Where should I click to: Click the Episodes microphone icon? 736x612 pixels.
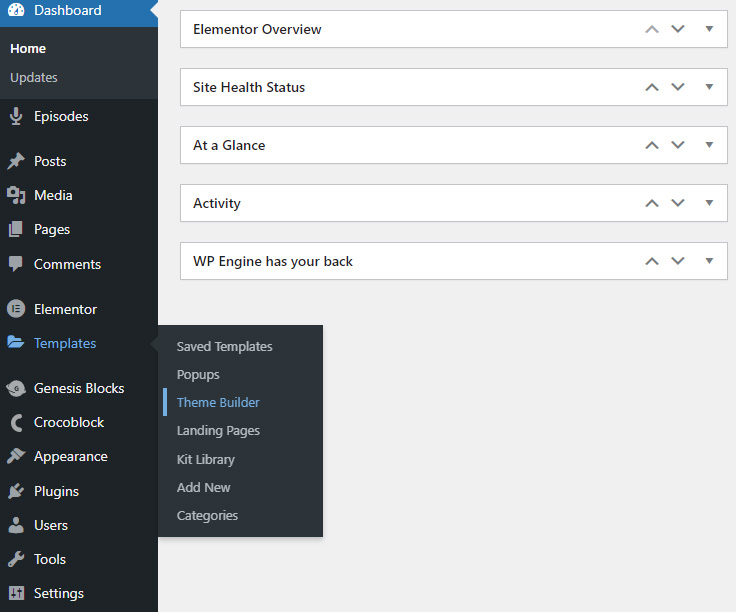pos(16,116)
